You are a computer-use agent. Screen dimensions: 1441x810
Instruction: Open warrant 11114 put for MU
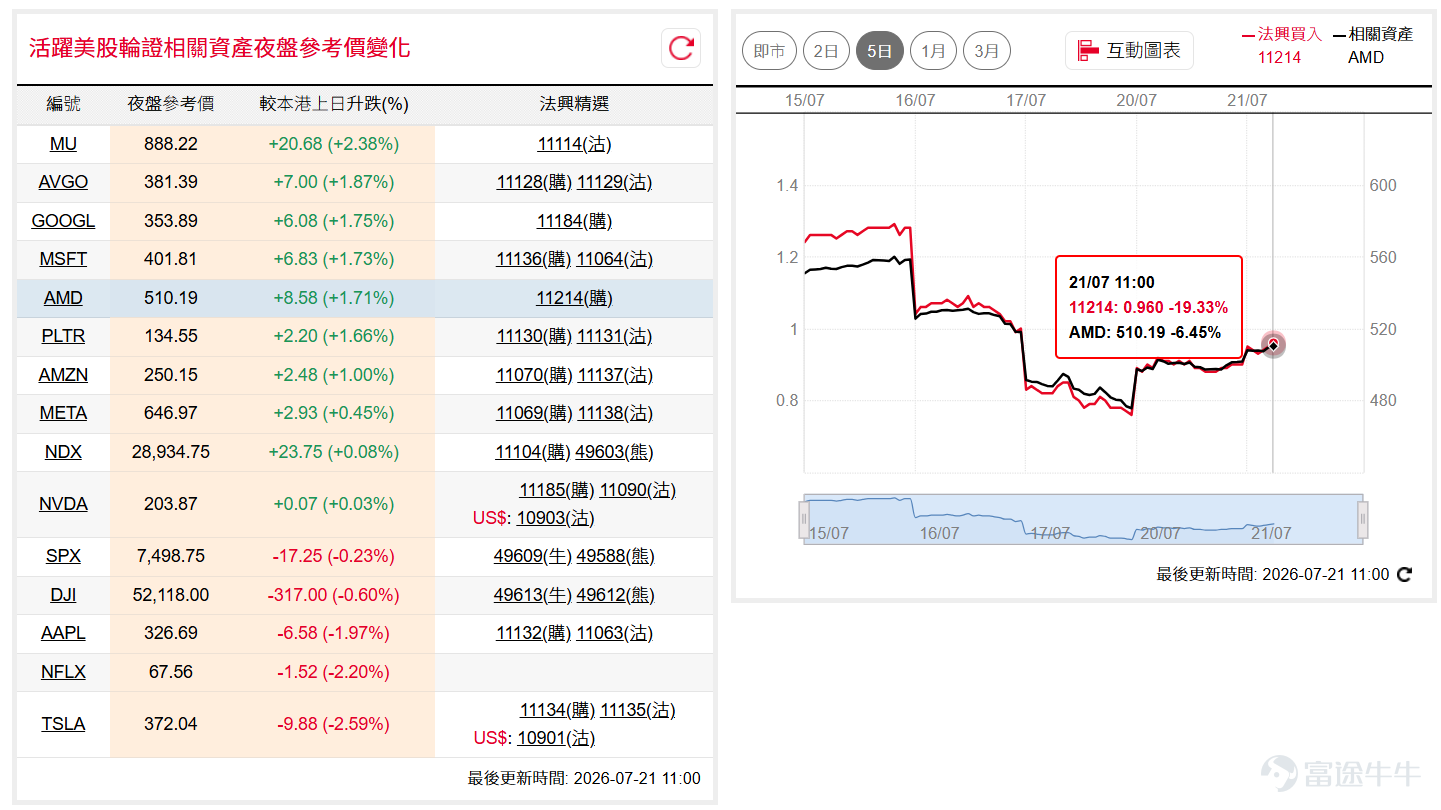click(574, 144)
